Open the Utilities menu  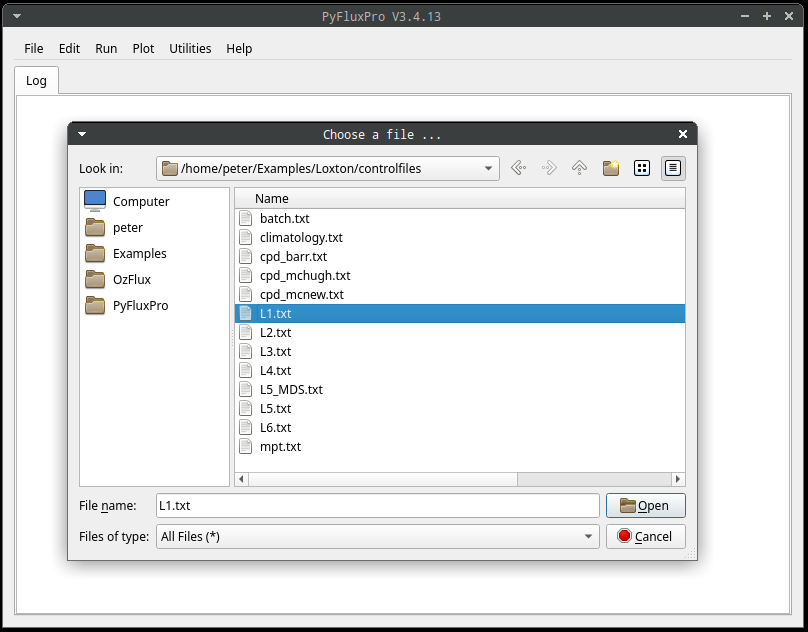click(x=190, y=48)
